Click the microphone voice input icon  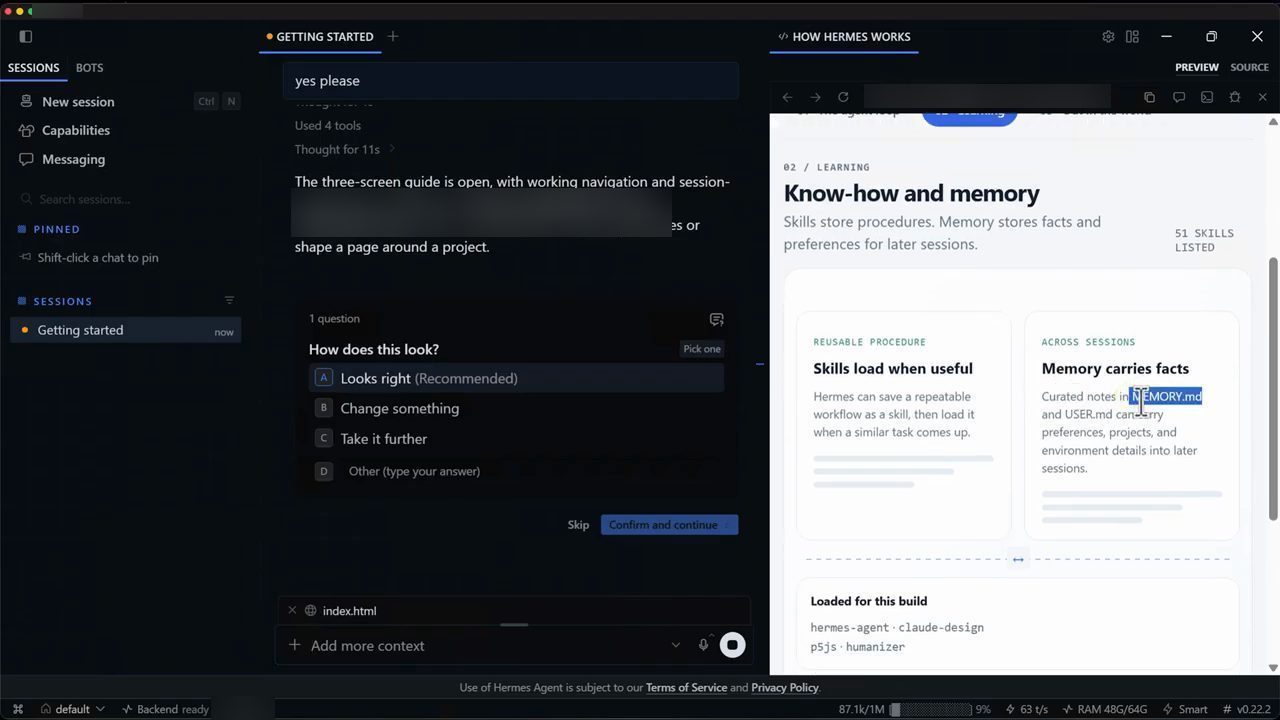[x=703, y=645]
